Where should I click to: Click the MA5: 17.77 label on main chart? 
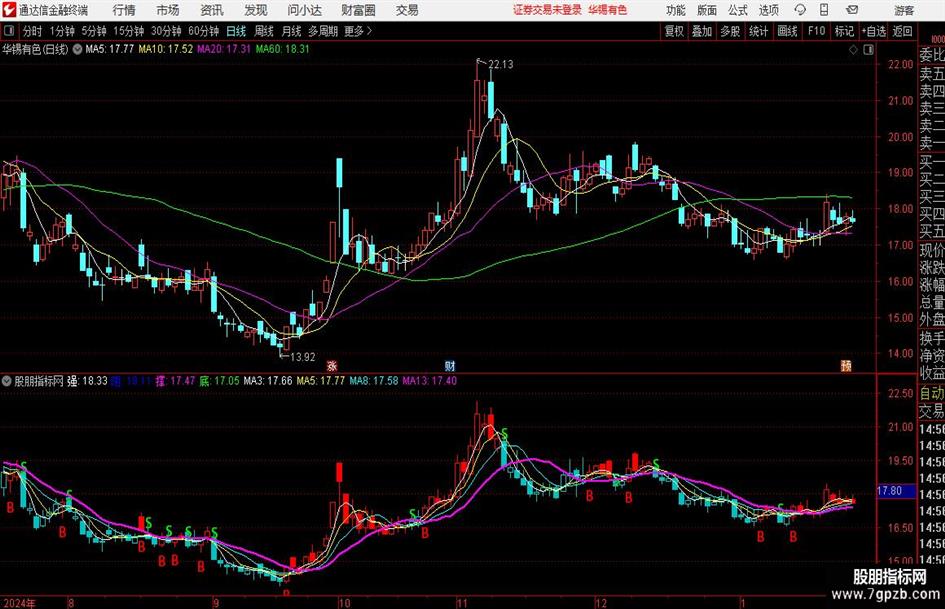pyautogui.click(x=109, y=49)
